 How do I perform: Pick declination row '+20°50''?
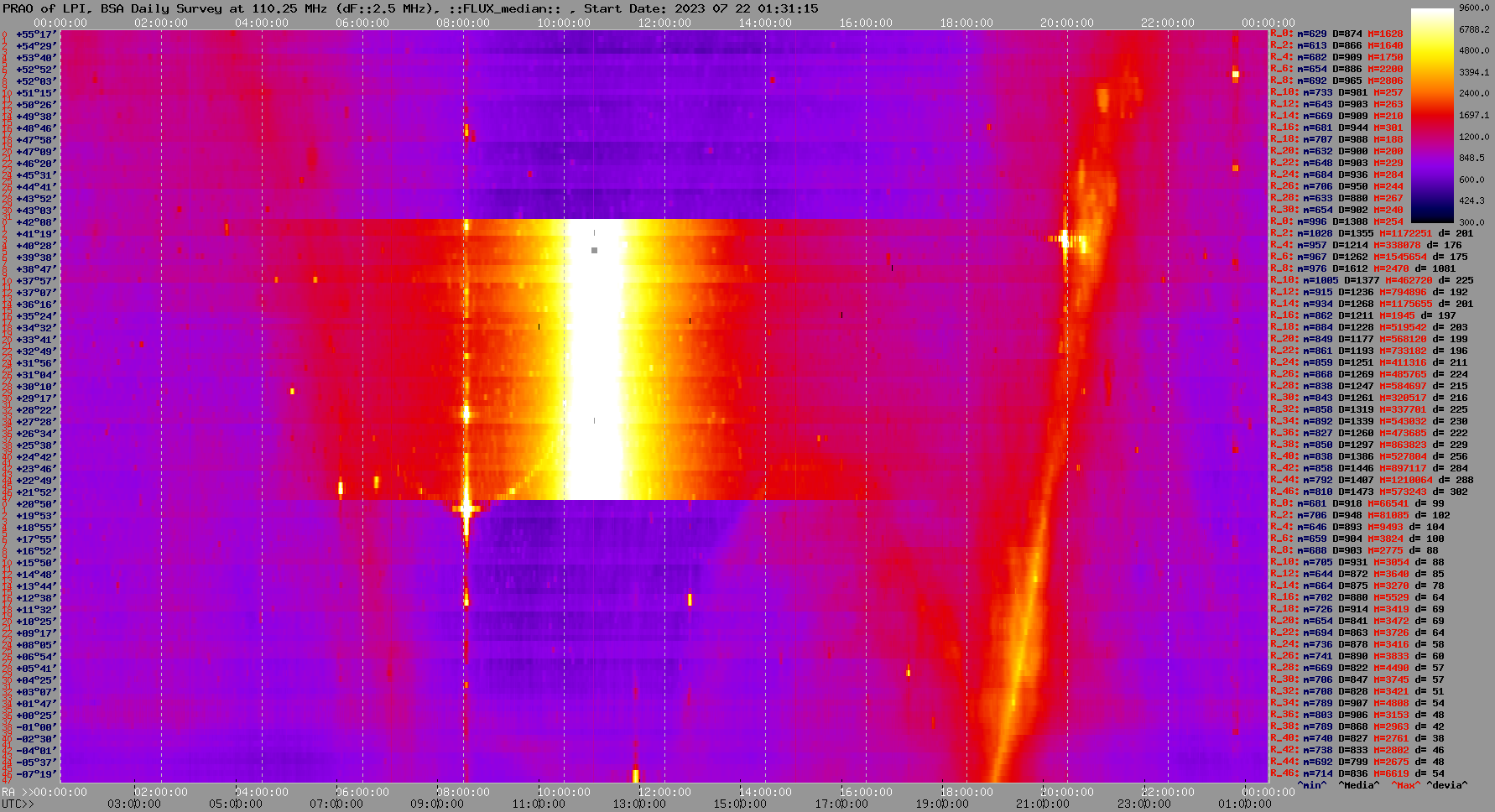tap(36, 504)
